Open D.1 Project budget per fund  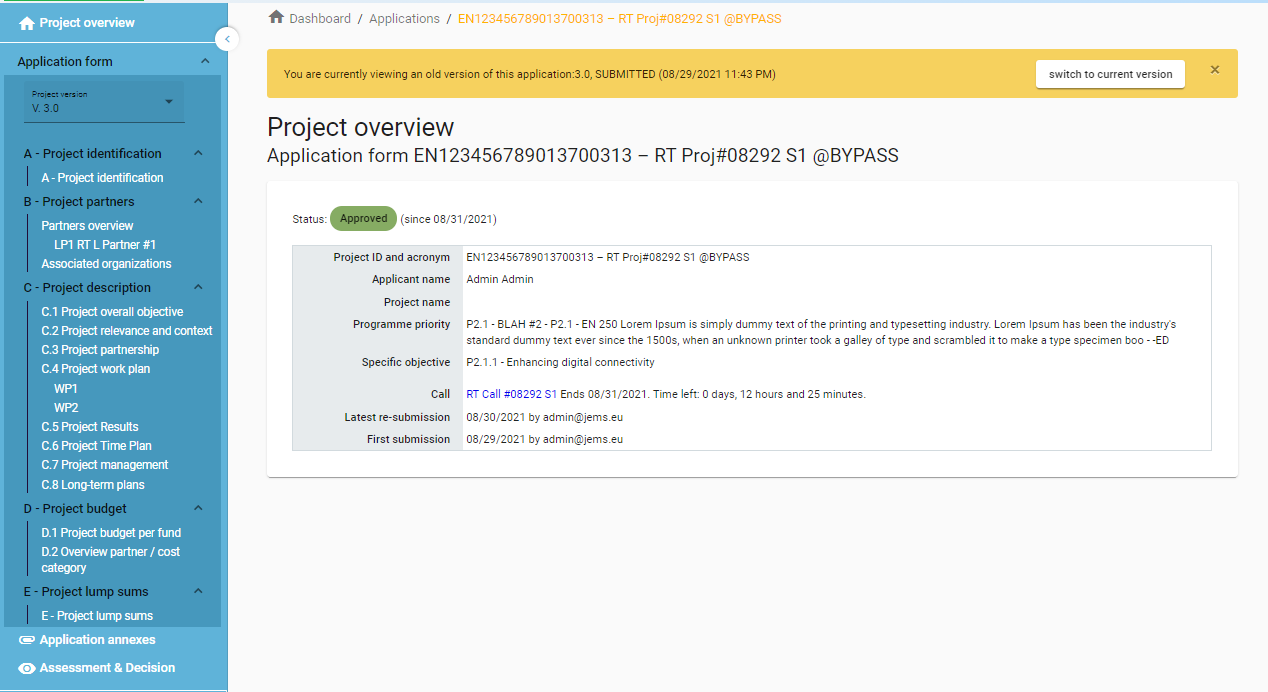point(111,533)
